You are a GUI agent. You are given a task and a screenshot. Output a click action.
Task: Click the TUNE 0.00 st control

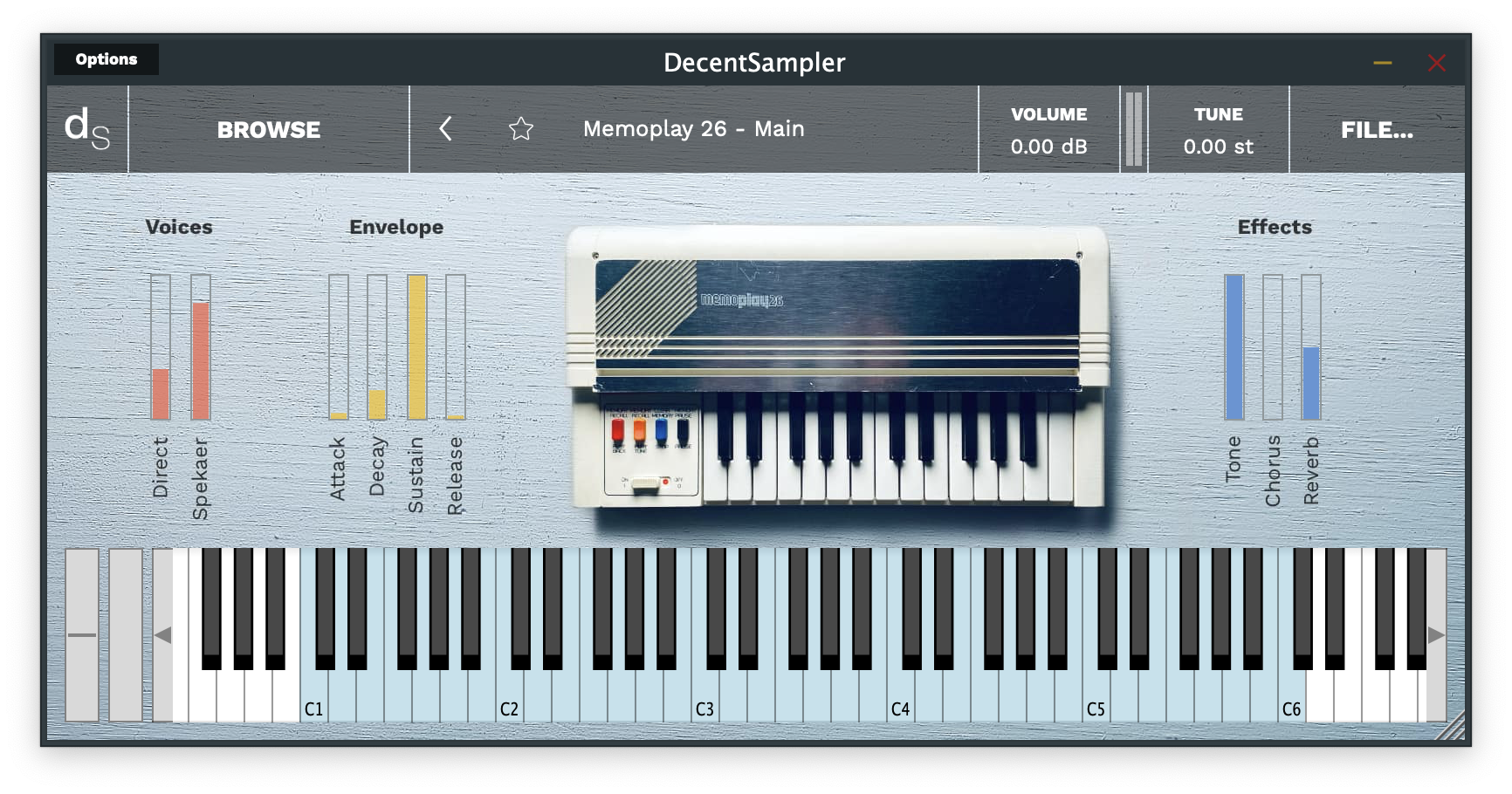click(1218, 130)
